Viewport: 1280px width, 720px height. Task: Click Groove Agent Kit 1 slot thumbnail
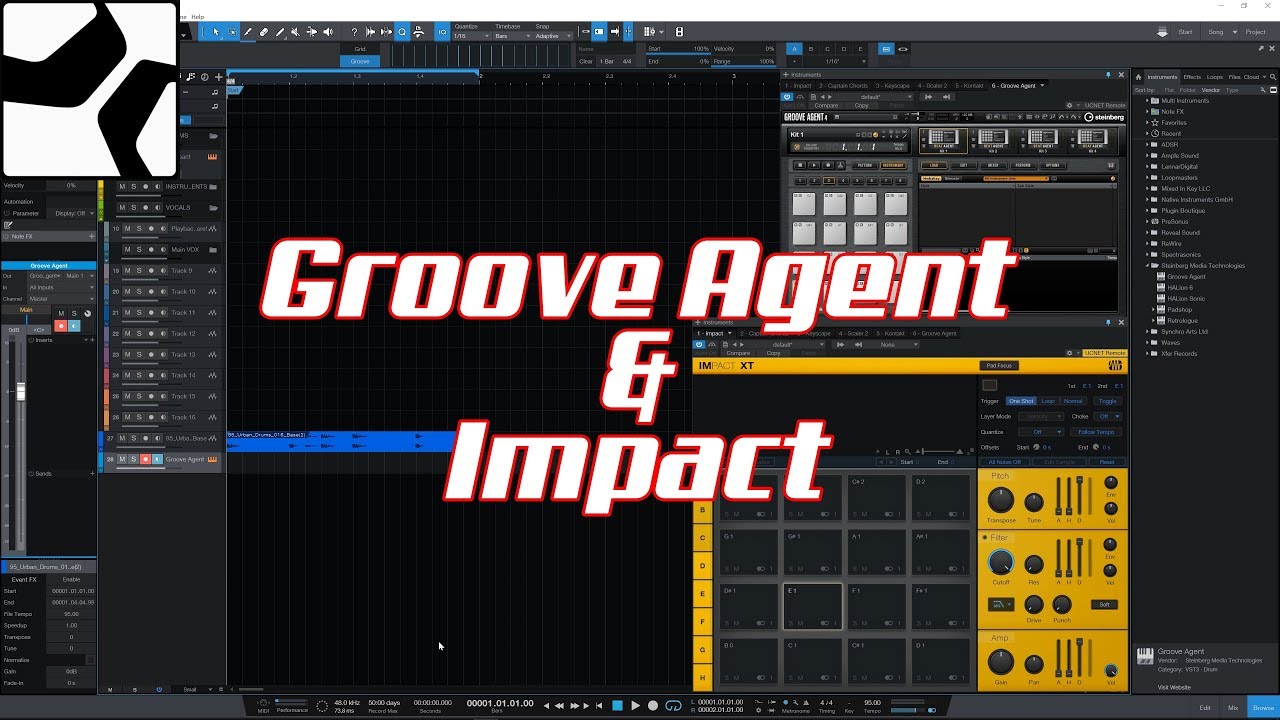[x=943, y=139]
